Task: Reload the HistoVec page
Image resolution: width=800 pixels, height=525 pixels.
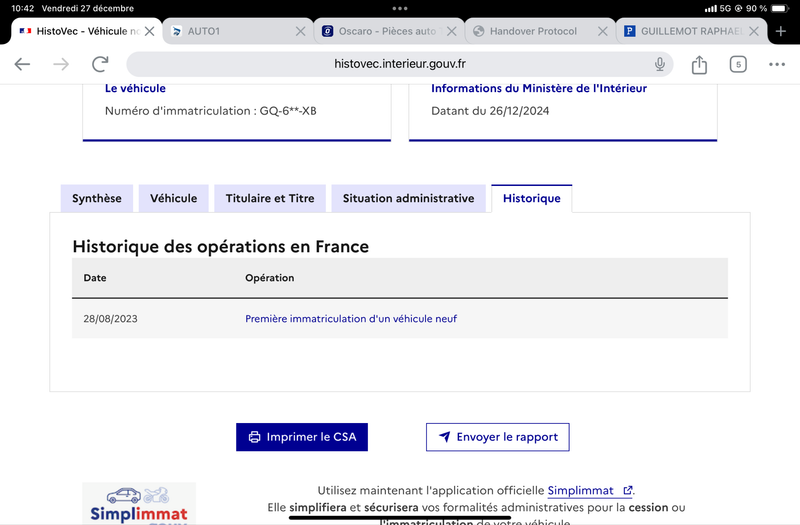Action: [x=100, y=64]
